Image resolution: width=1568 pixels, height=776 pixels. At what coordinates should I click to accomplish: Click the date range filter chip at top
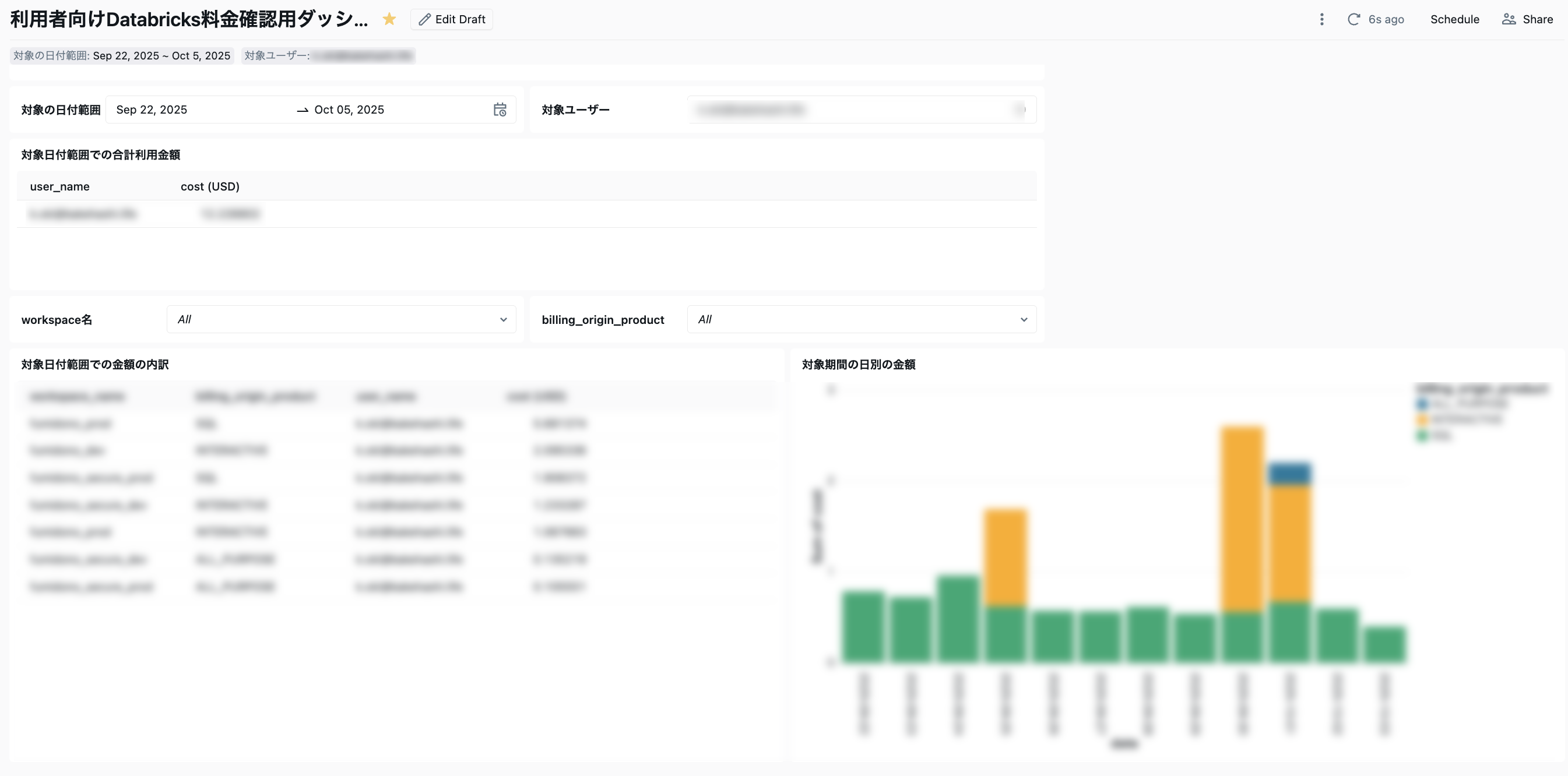122,56
